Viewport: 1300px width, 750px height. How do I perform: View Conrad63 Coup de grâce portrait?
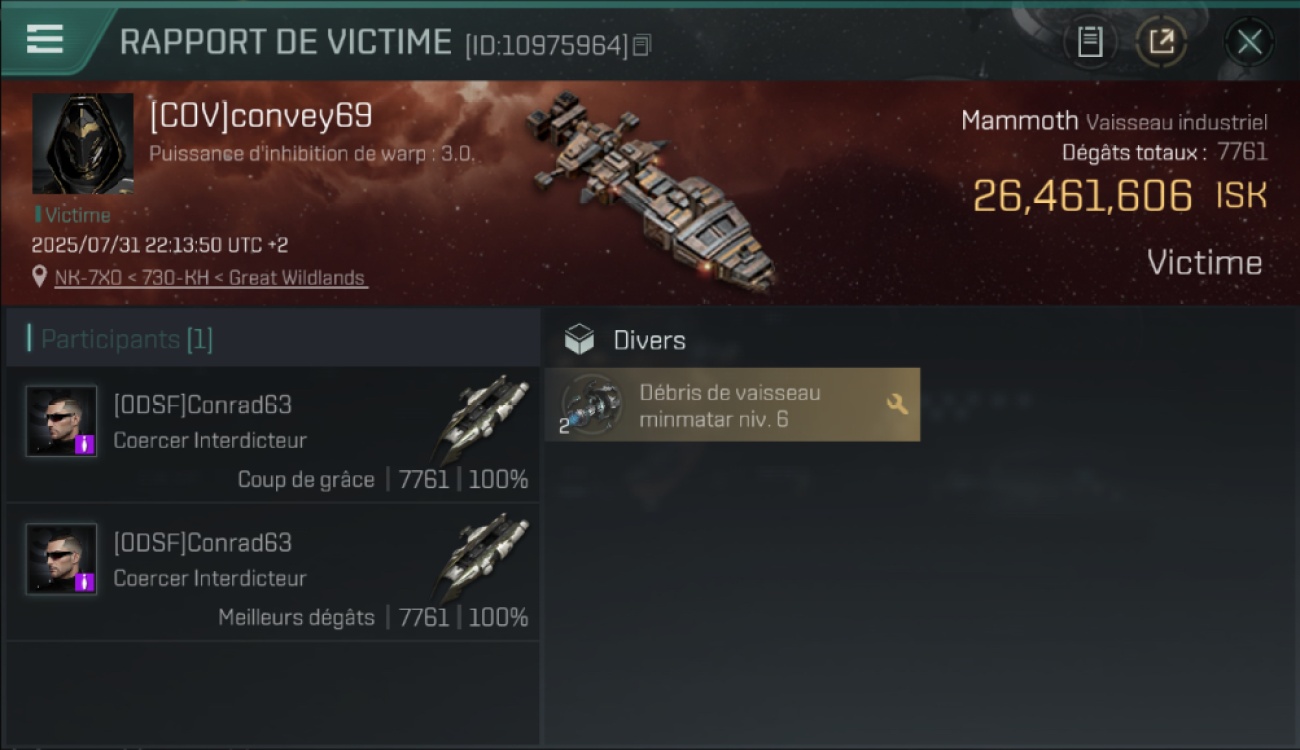pyautogui.click(x=62, y=421)
